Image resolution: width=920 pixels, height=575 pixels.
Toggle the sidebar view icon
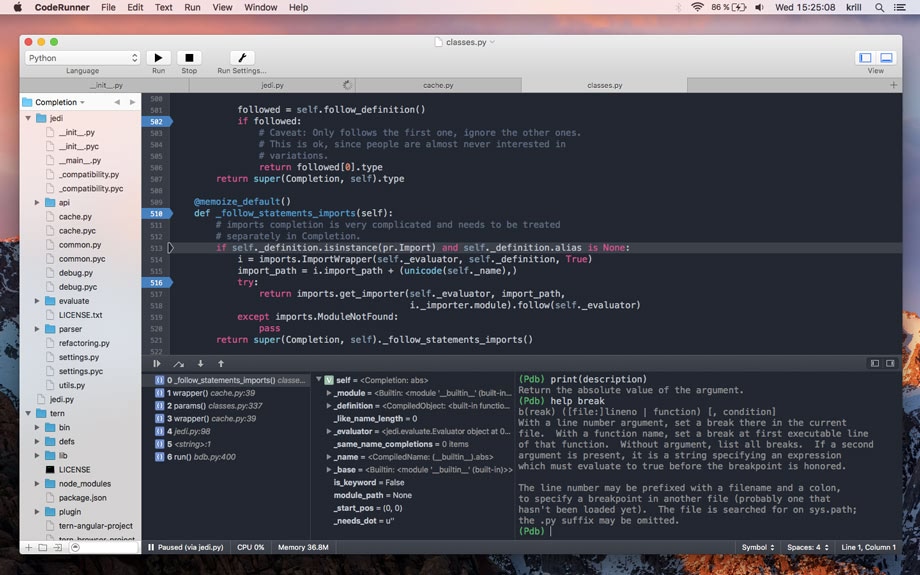pos(865,58)
